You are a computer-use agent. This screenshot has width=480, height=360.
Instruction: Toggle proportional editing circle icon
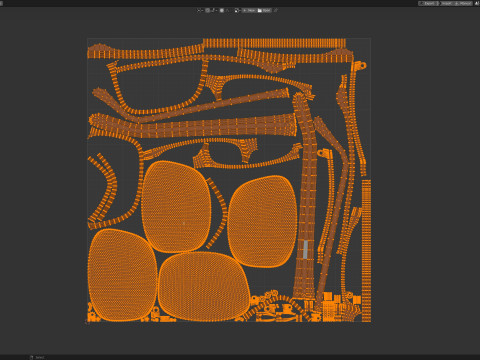(222, 10)
